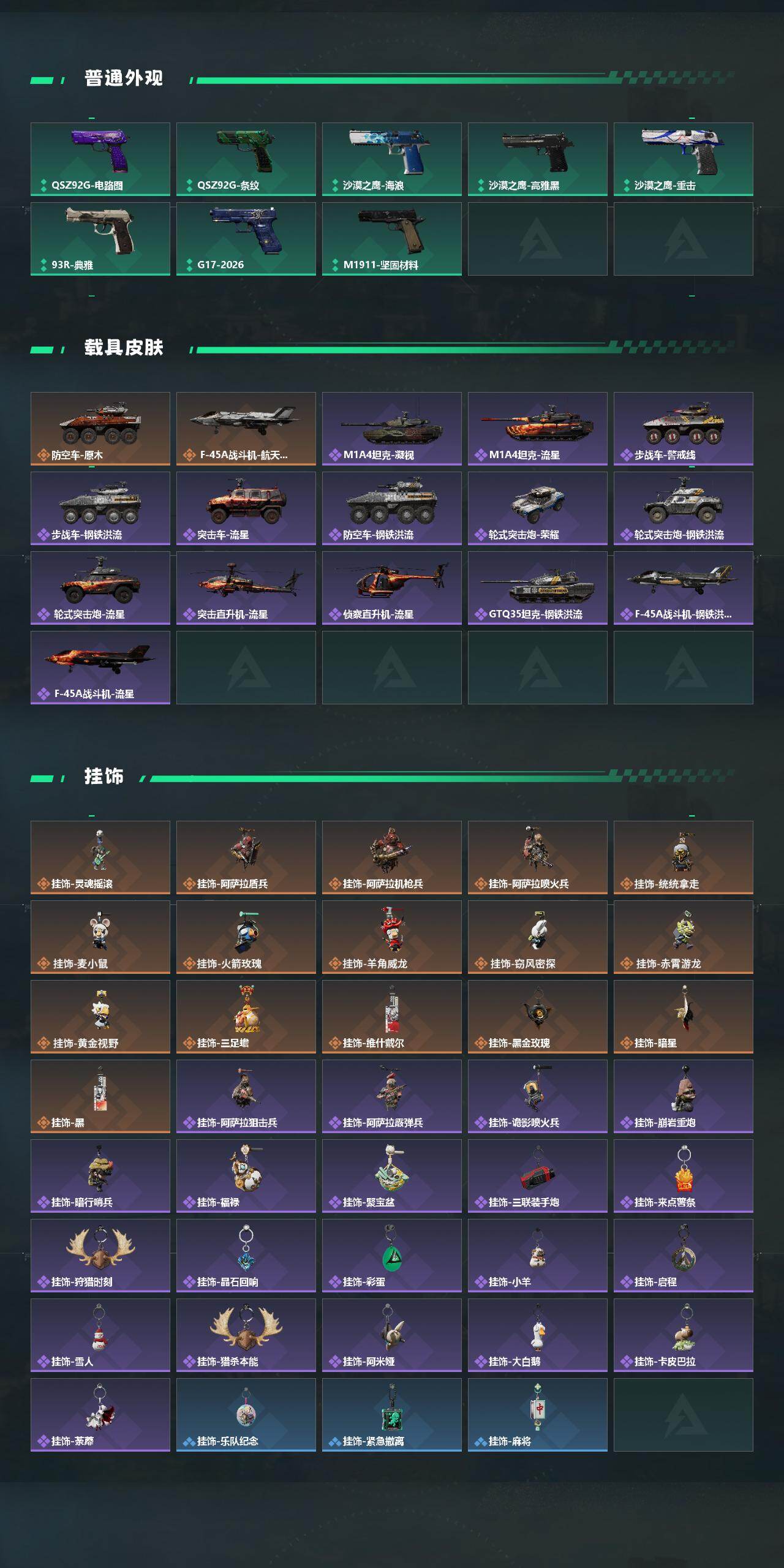Viewport: 784px width, 1568px height.
Task: Click the F-45A战斗机-流星 jet skin
Action: click(x=100, y=668)
